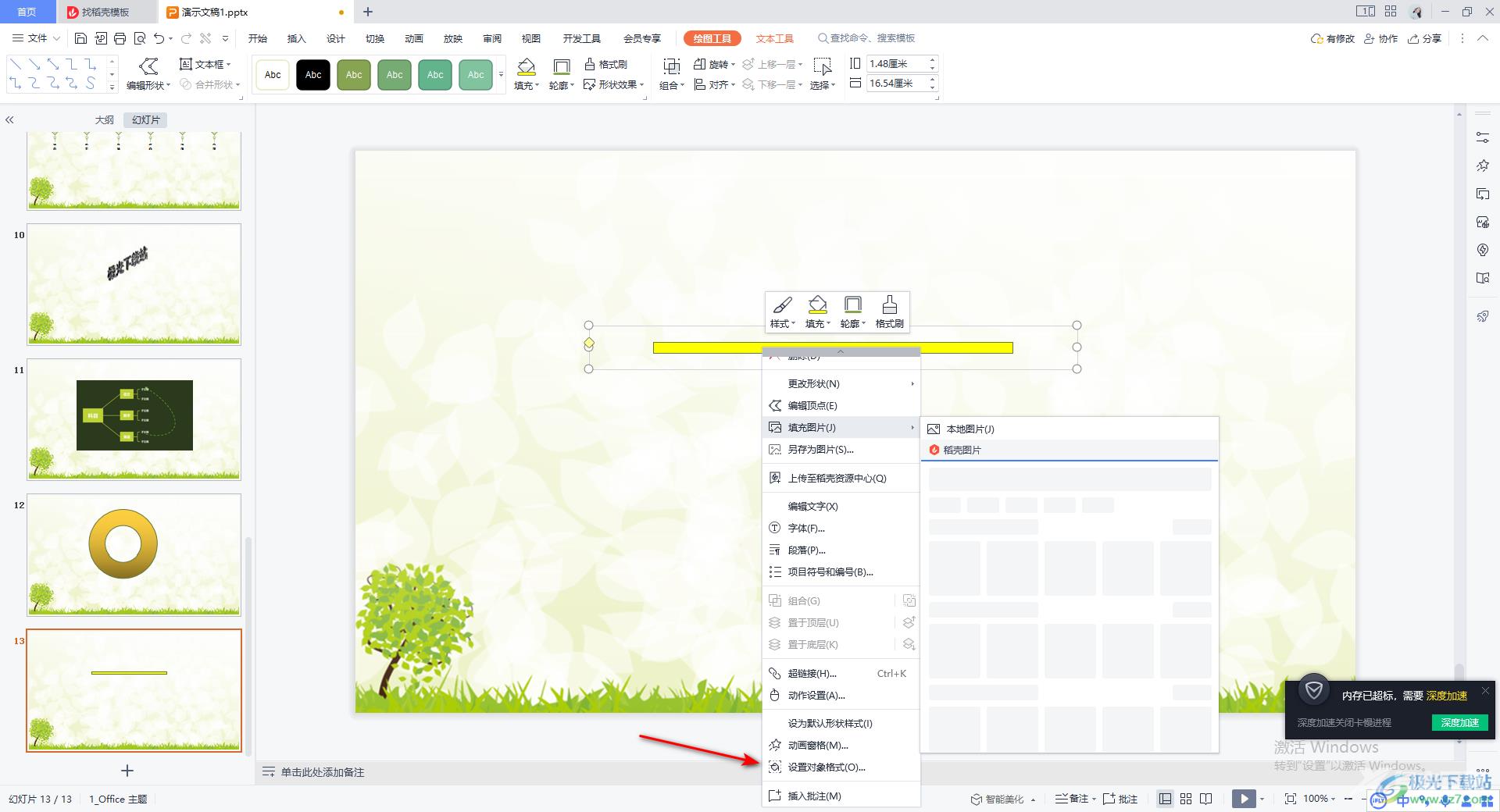The height and width of the screenshot is (812, 1500).
Task: Click the notes area 单击此处添加备注
Action: tap(323, 772)
